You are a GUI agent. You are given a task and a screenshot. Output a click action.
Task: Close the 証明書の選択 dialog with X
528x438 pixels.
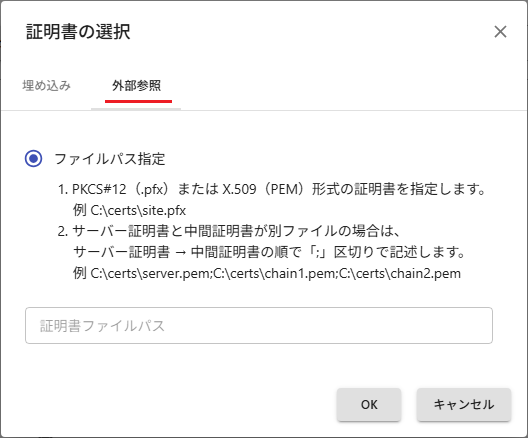click(x=500, y=32)
